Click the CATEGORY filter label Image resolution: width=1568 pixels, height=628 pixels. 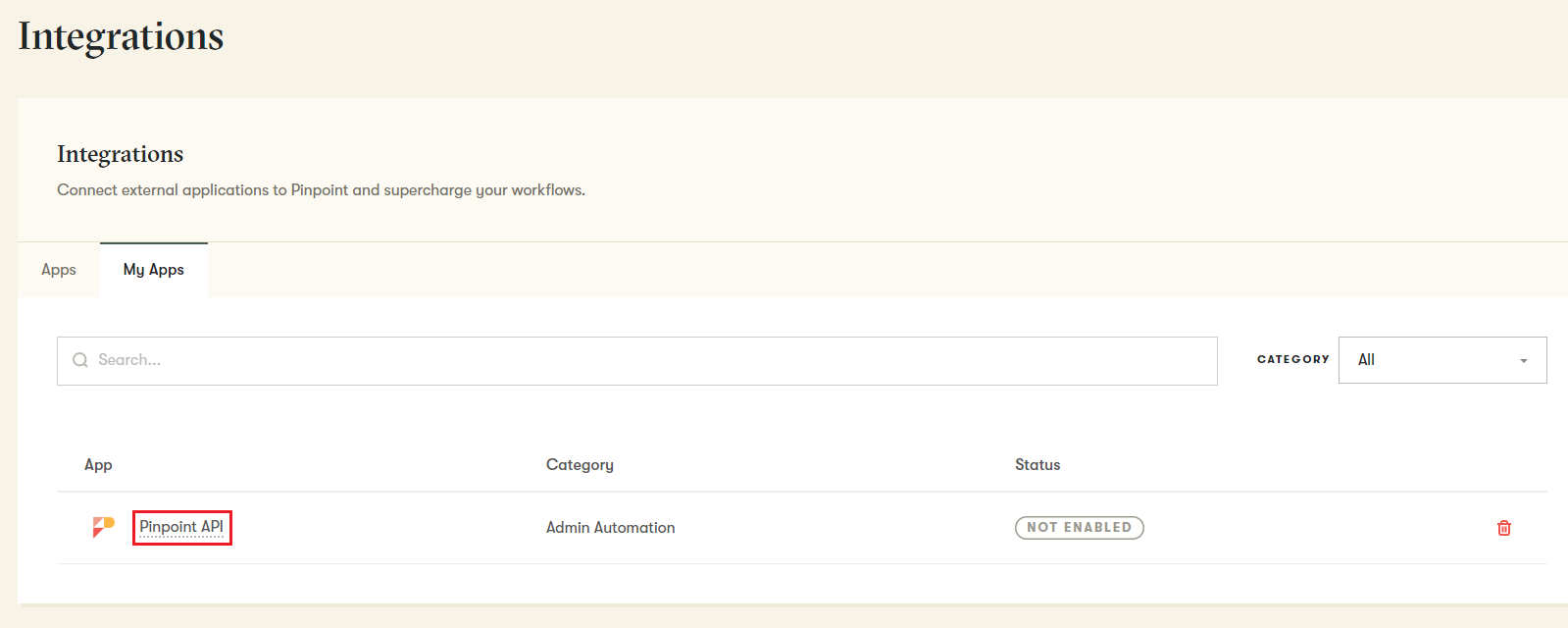tap(1293, 360)
